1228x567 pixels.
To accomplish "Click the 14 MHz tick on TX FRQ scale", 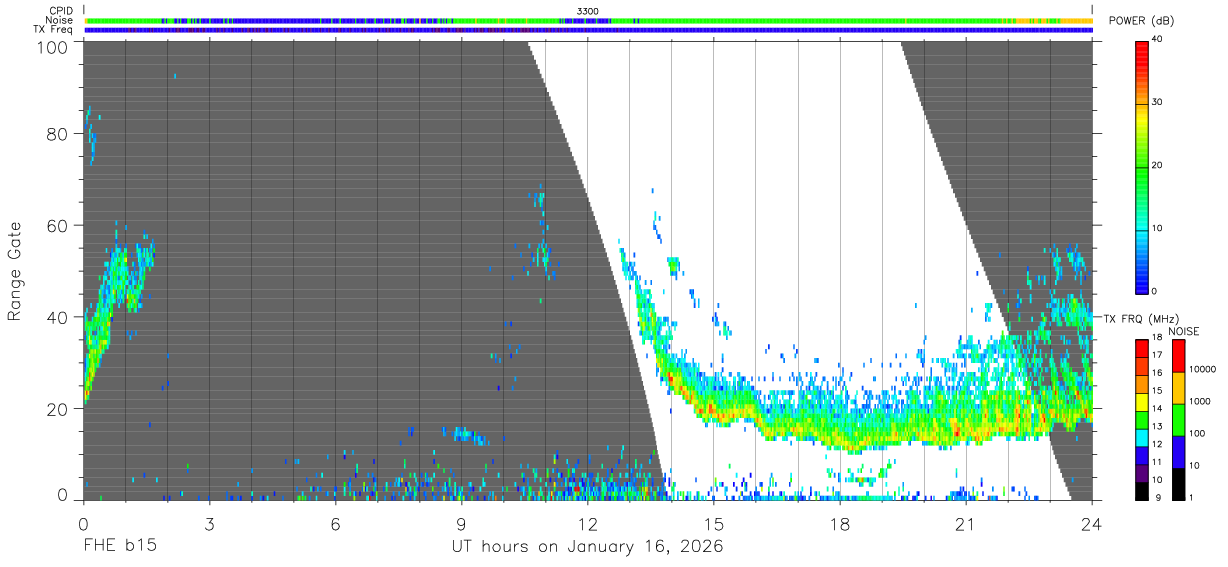I will pyautogui.click(x=1158, y=408).
